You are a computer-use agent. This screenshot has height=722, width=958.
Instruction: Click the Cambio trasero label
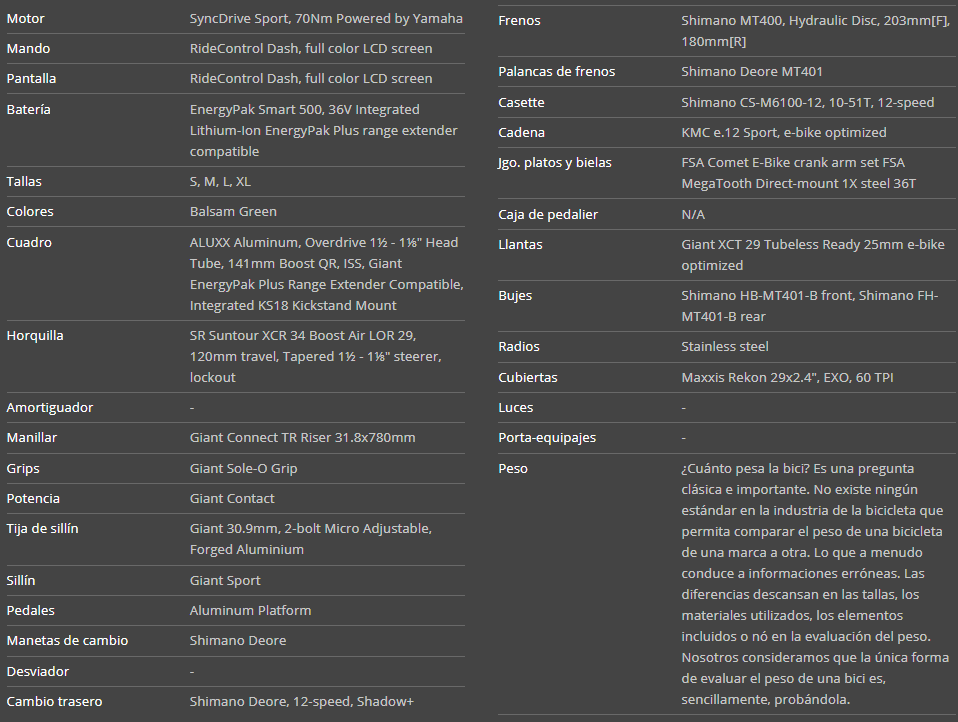tap(54, 701)
